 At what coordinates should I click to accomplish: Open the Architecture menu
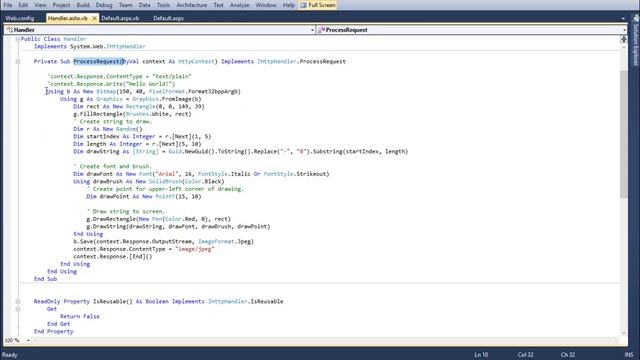coord(191,5)
